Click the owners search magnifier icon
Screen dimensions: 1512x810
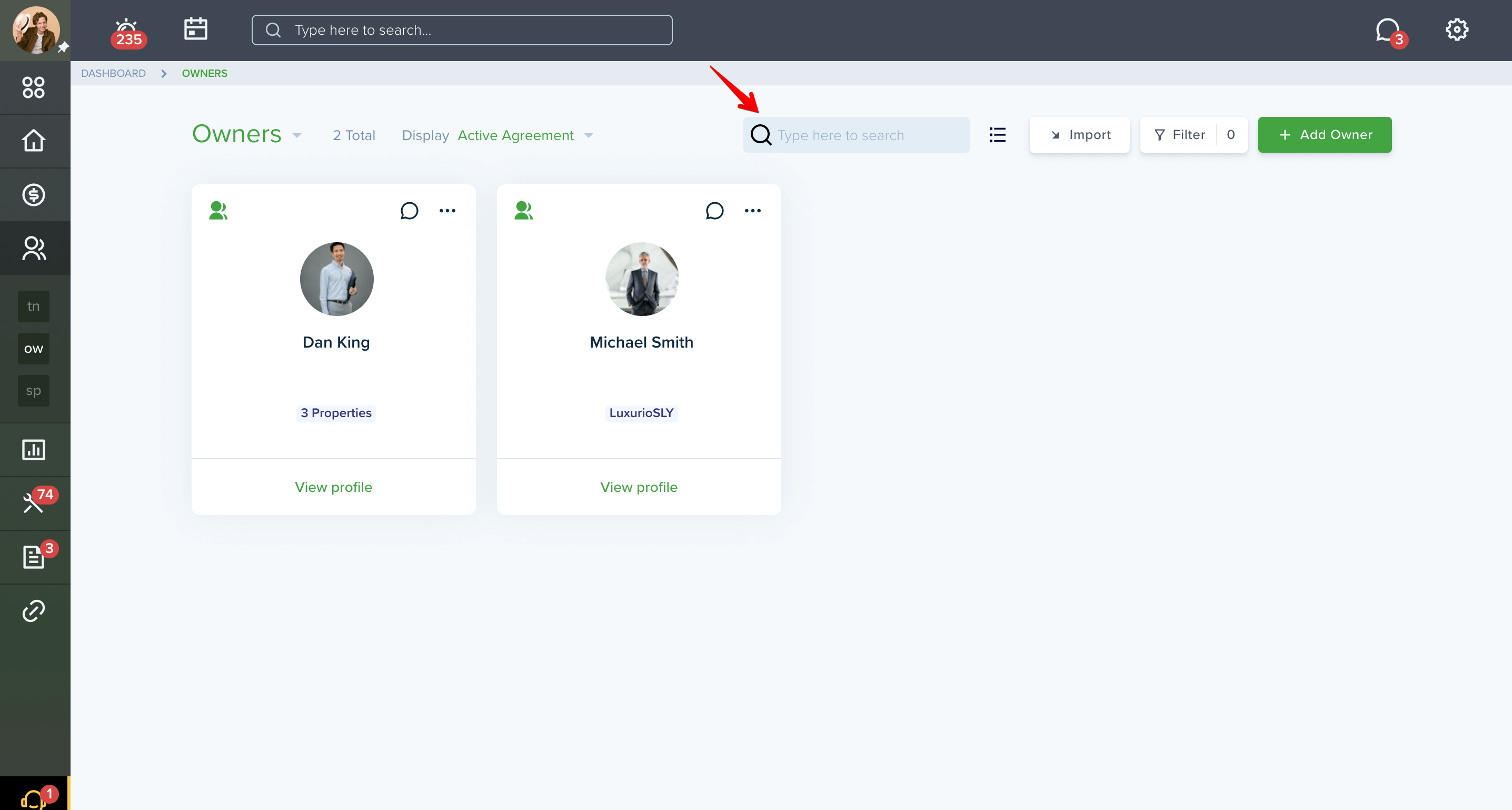click(x=761, y=134)
